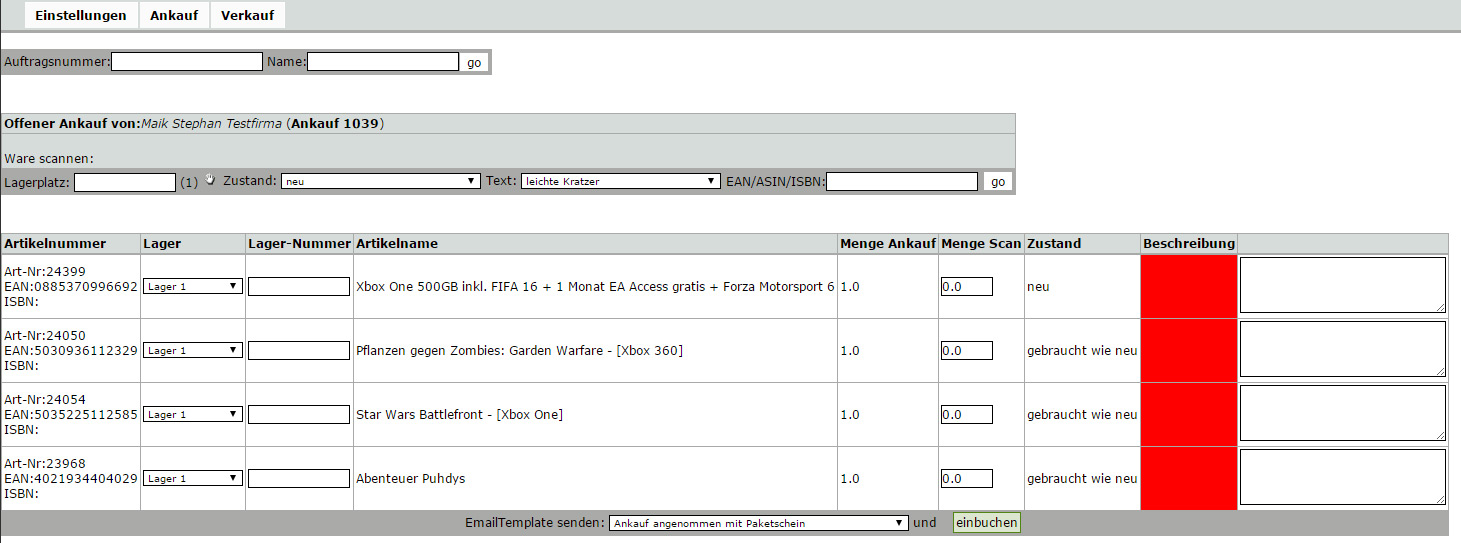Focus Lager-Nummer field for Star Wars Battlefront row

pyautogui.click(x=299, y=414)
